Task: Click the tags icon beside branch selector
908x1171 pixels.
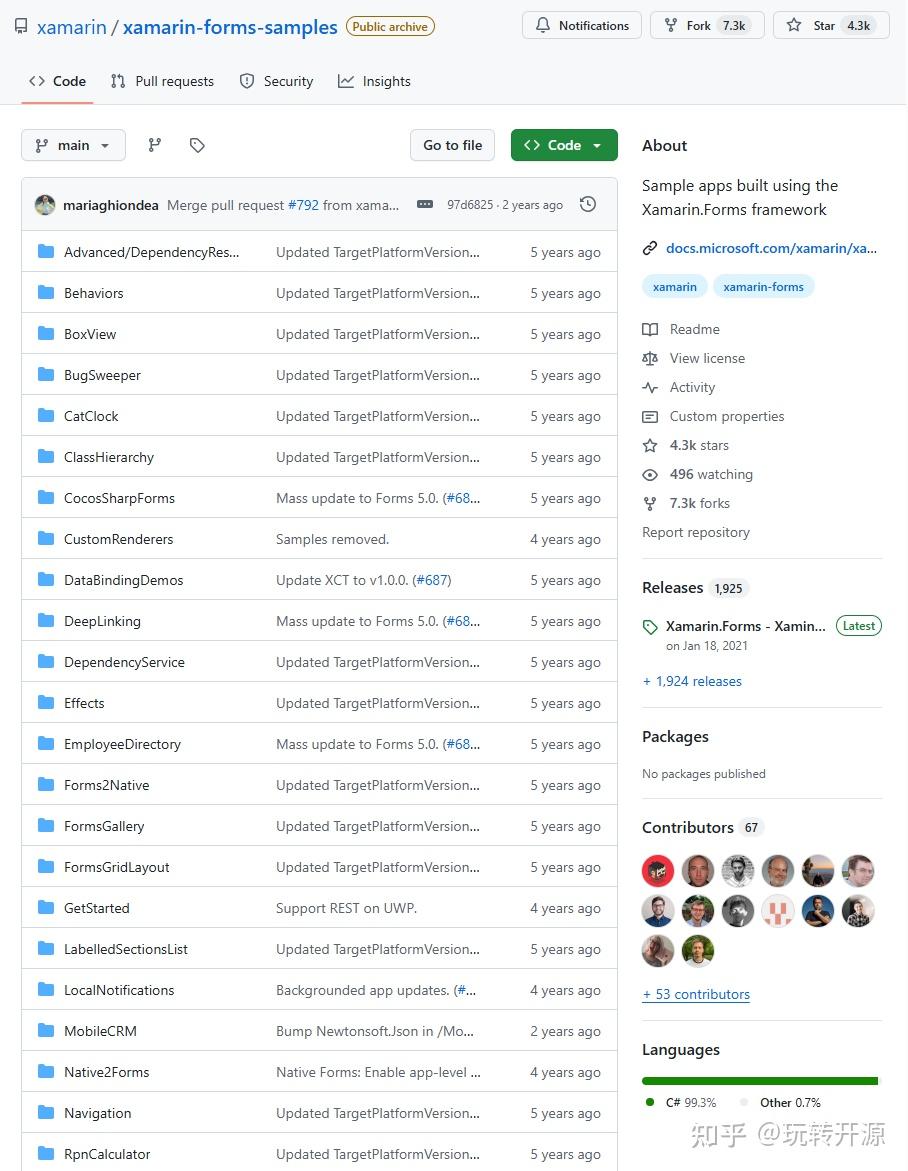Action: (x=197, y=145)
